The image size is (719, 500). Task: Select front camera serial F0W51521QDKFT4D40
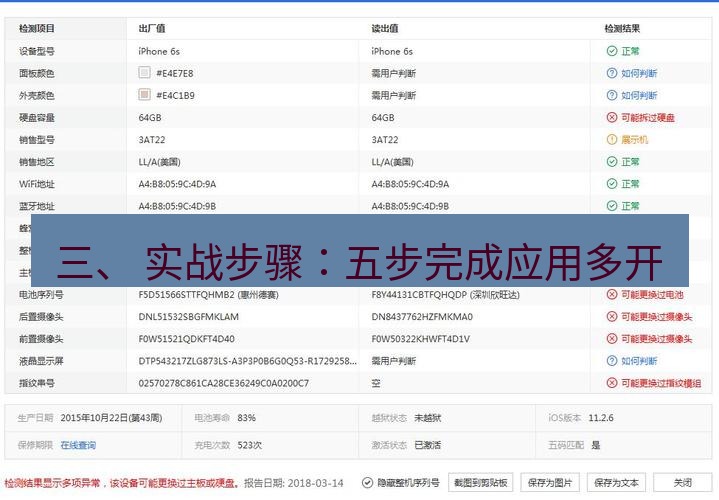[x=187, y=339]
